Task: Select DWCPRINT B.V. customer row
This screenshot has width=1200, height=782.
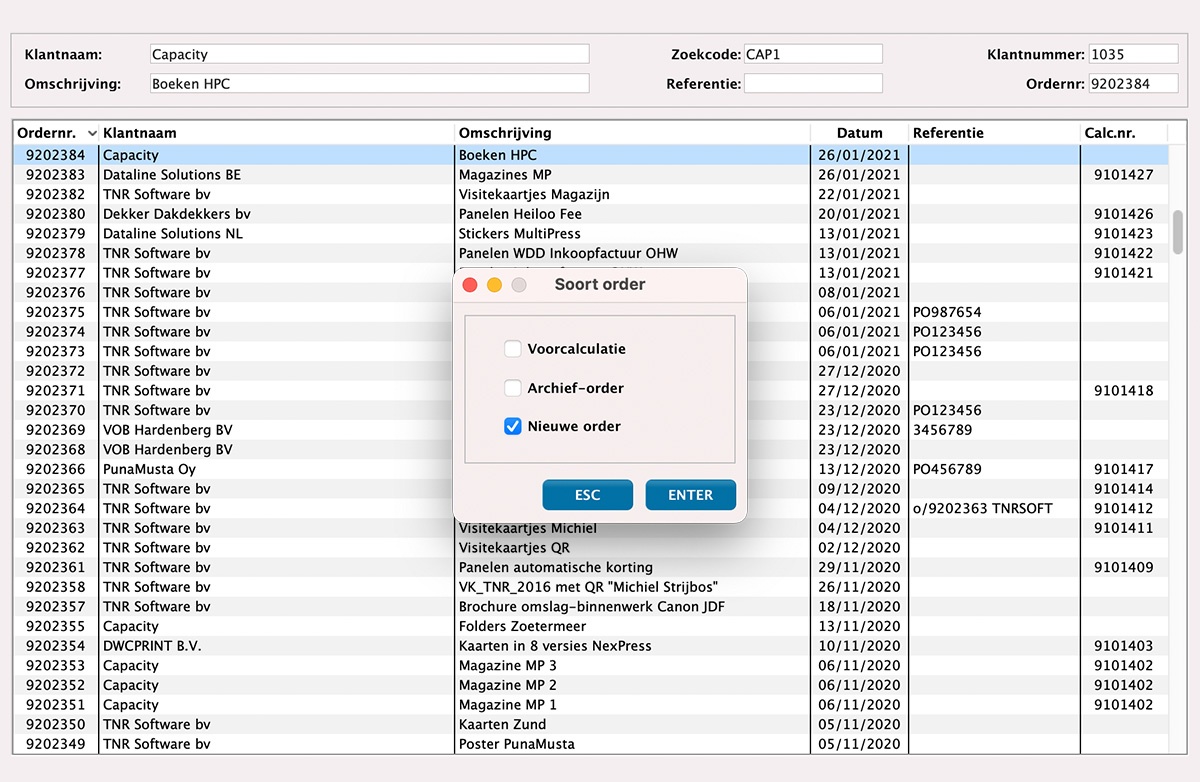Action: (x=591, y=646)
